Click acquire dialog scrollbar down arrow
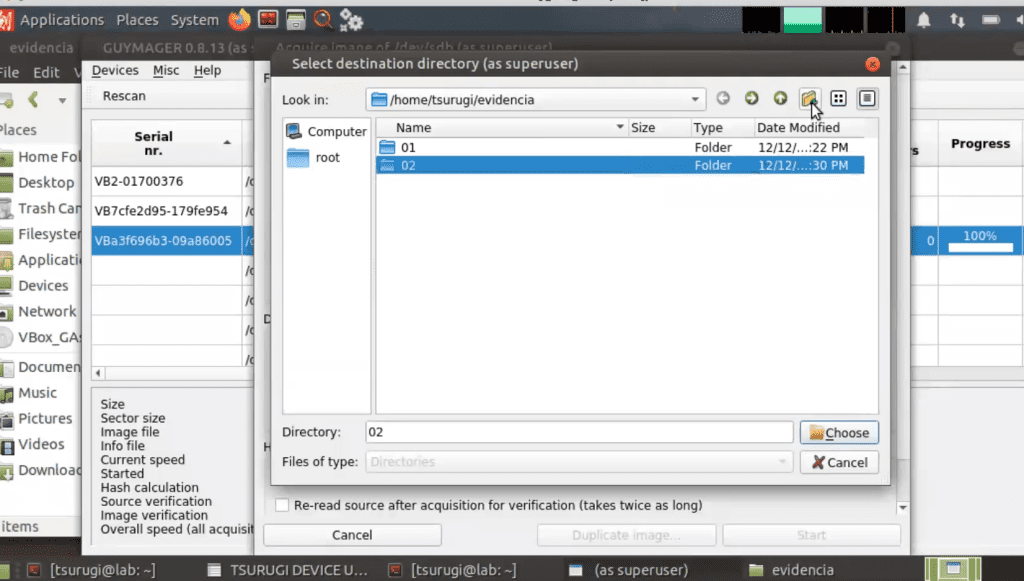The height and width of the screenshot is (581, 1024). [x=903, y=507]
